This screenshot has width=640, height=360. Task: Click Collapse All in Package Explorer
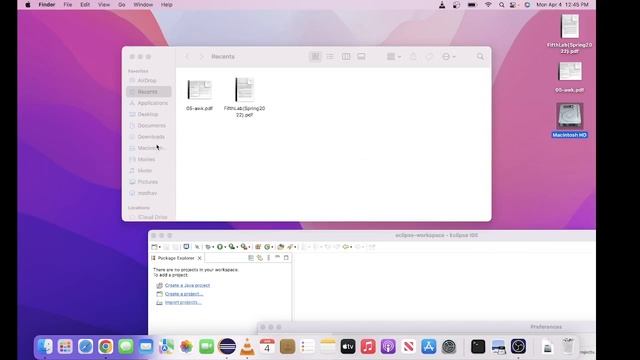pos(251,258)
